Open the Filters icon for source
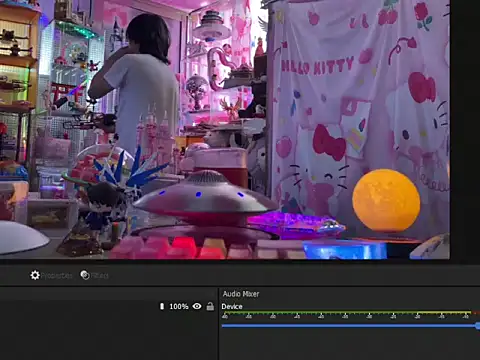This screenshot has width=480, height=360. point(85,275)
